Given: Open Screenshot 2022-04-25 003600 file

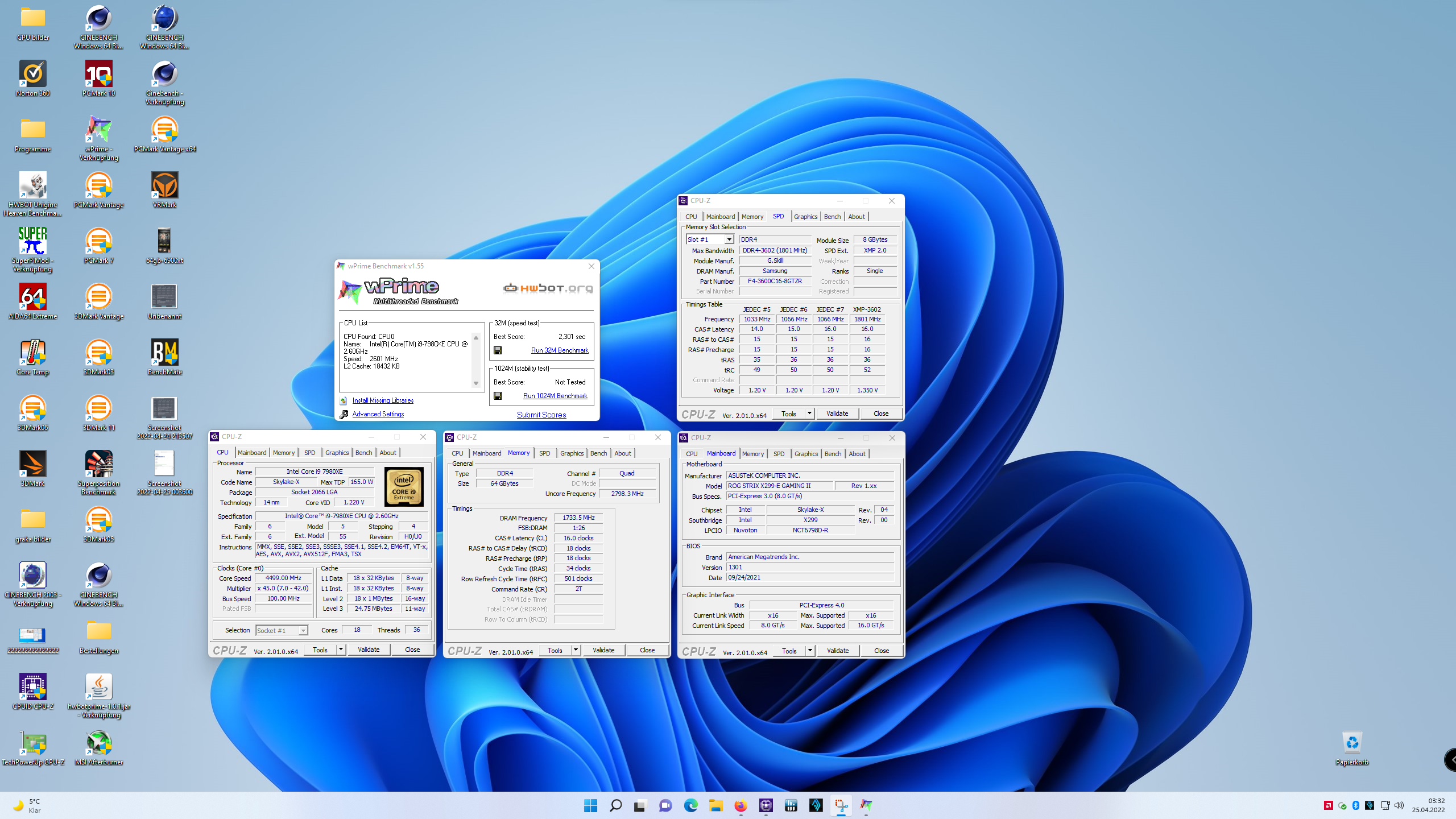Looking at the screenshot, I should (x=165, y=473).
